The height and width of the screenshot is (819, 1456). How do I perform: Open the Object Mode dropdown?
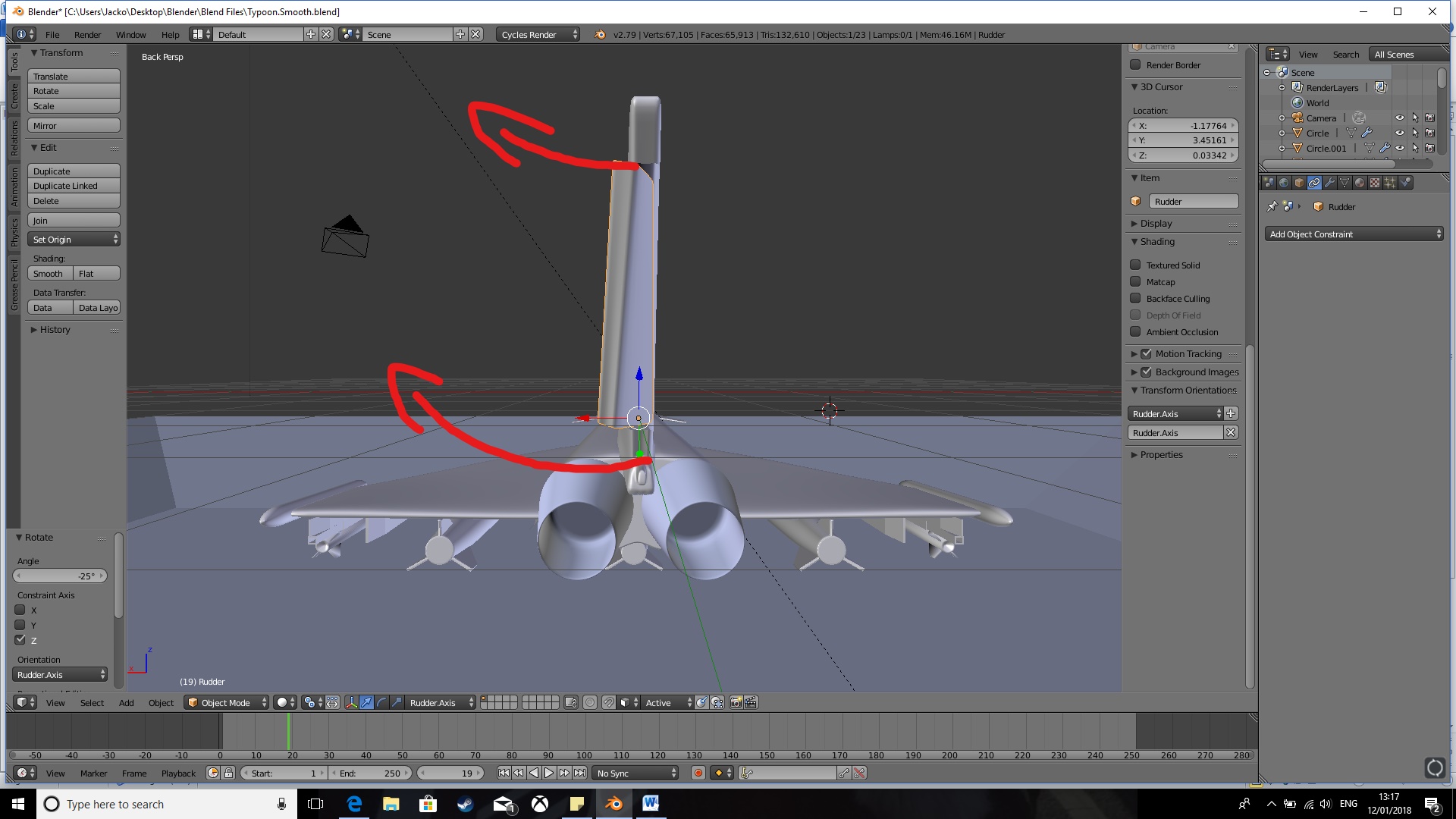tap(227, 703)
